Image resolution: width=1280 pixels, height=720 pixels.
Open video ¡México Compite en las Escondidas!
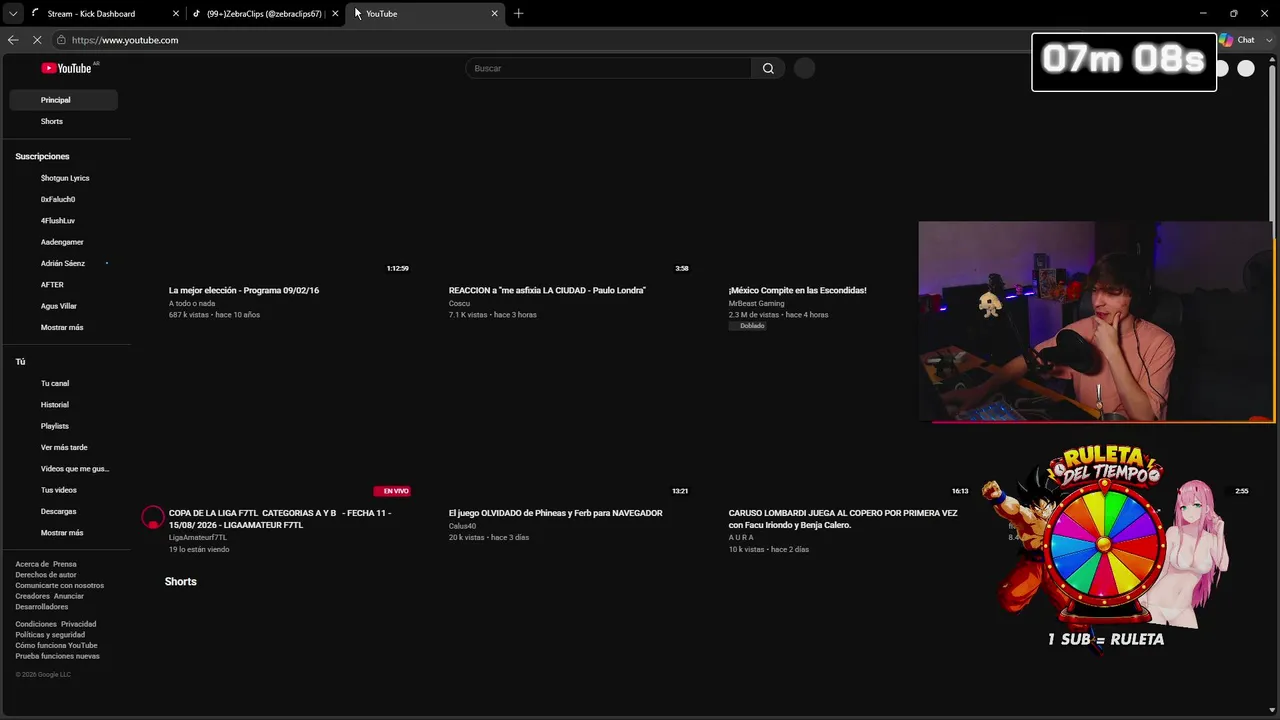(797, 290)
